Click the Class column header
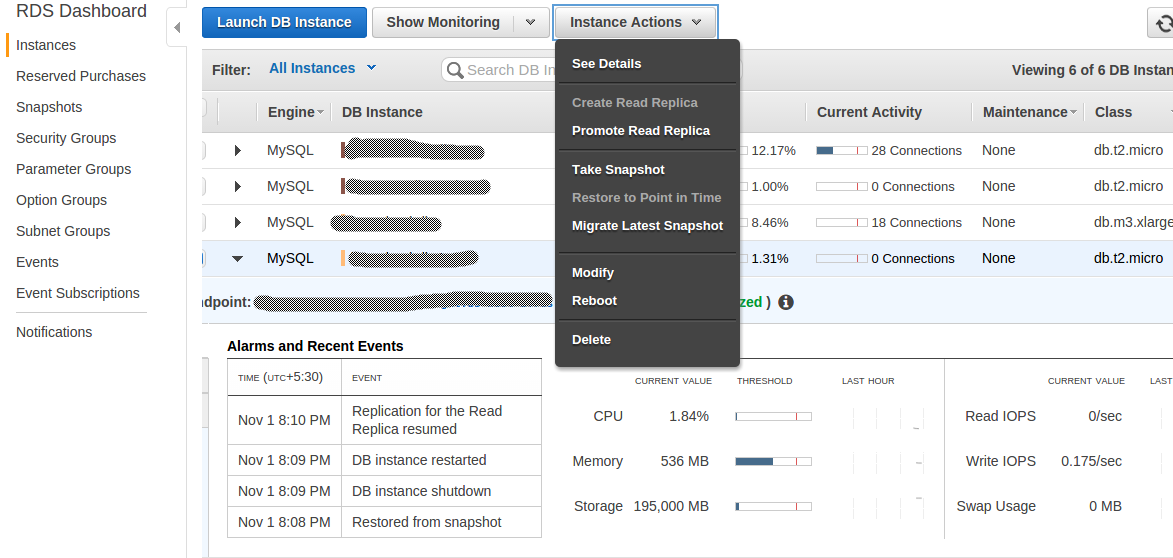Image resolution: width=1173 pixels, height=558 pixels. (1113, 112)
